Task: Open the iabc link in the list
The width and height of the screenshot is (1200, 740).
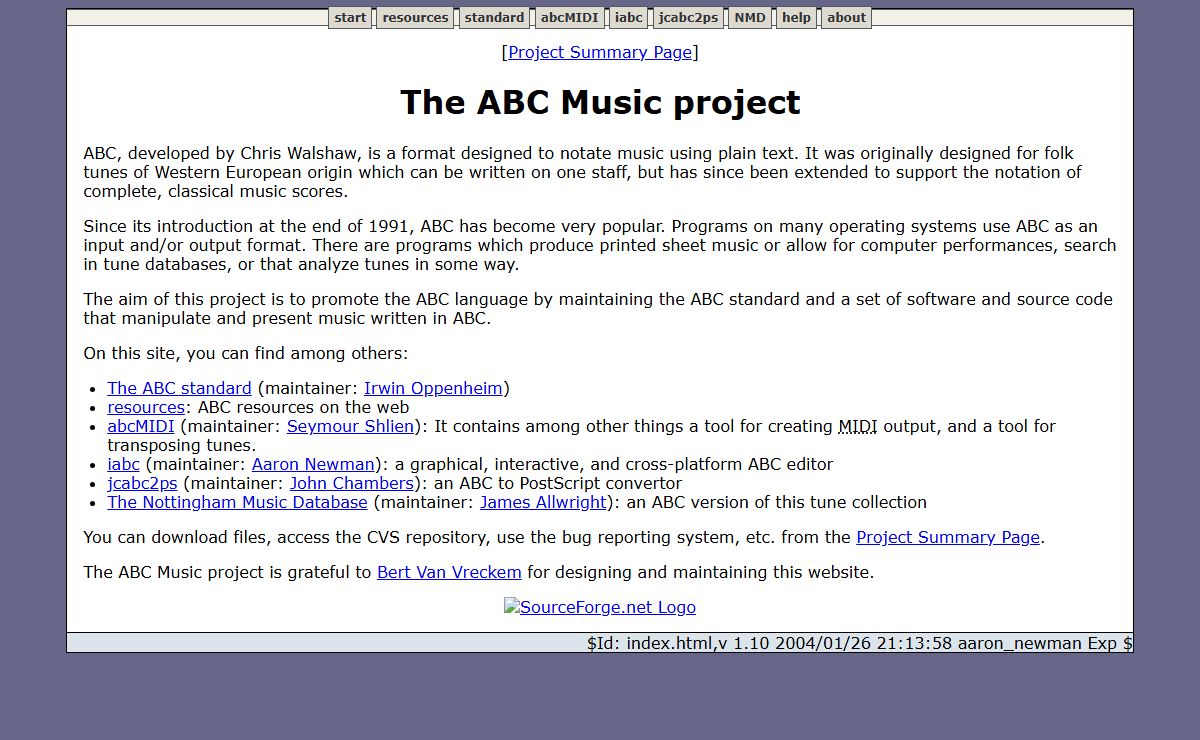Action: [x=124, y=464]
